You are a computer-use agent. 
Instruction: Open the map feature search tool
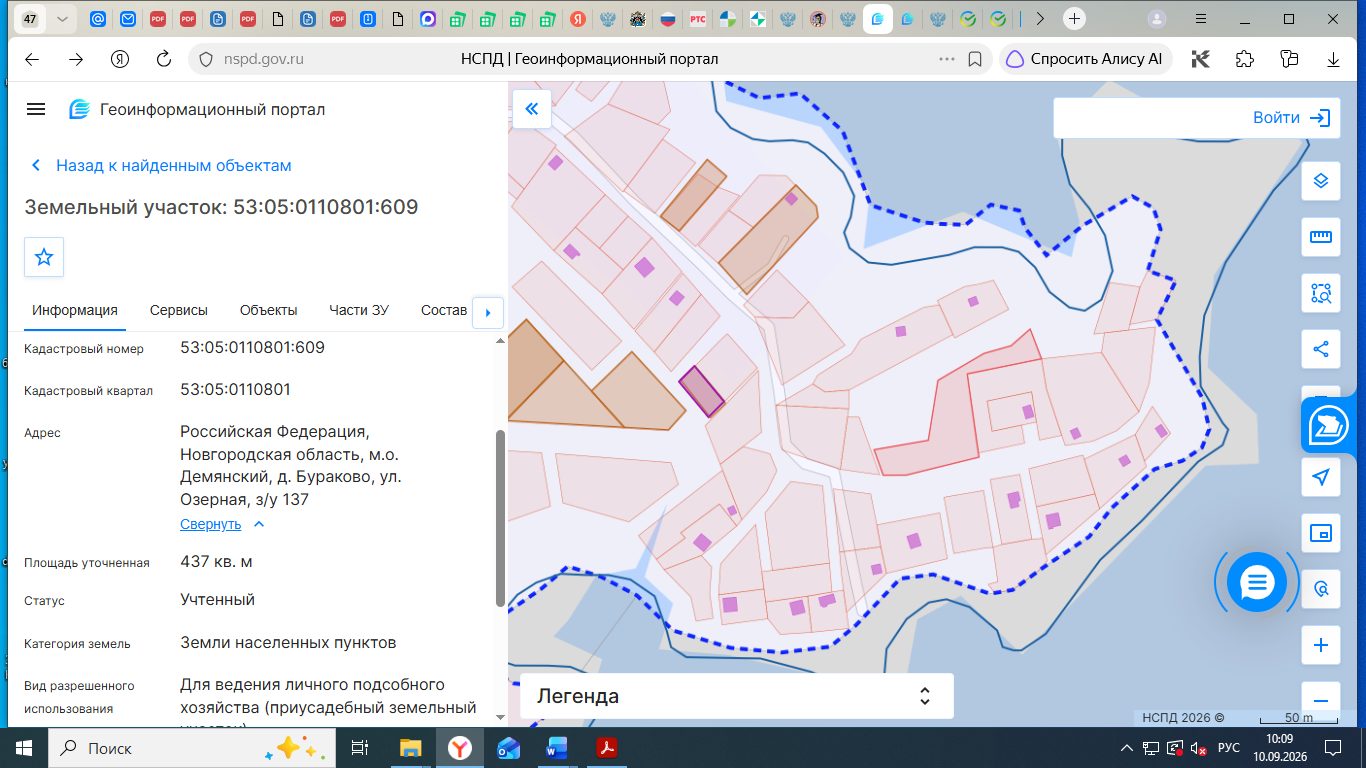tap(1320, 589)
